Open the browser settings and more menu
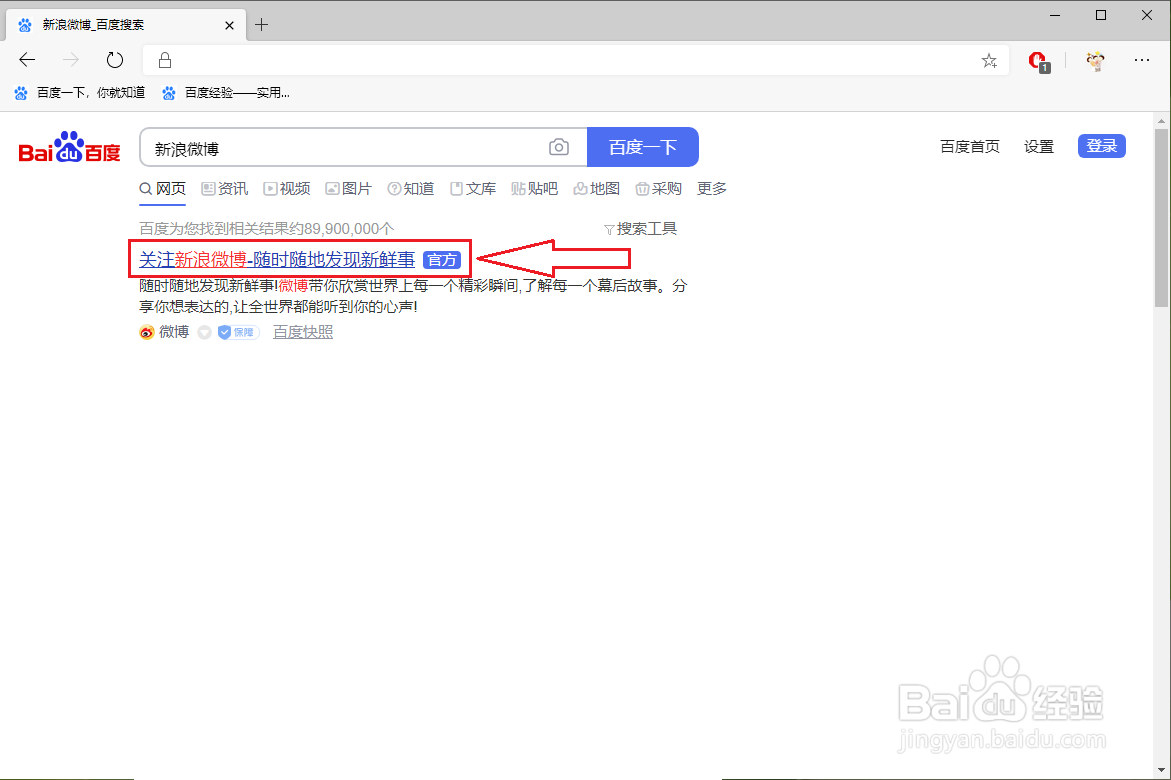1171x780 pixels. [x=1142, y=60]
